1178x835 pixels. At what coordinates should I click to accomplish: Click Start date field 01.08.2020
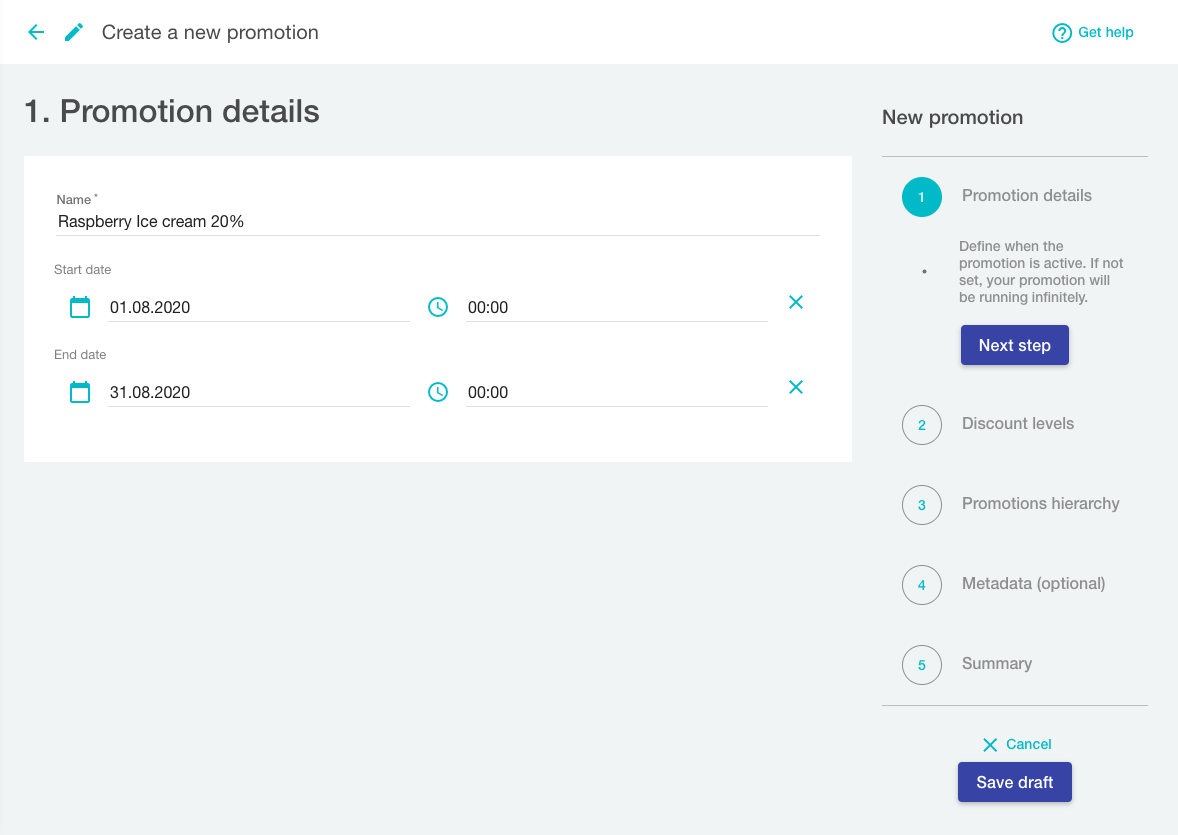point(259,307)
